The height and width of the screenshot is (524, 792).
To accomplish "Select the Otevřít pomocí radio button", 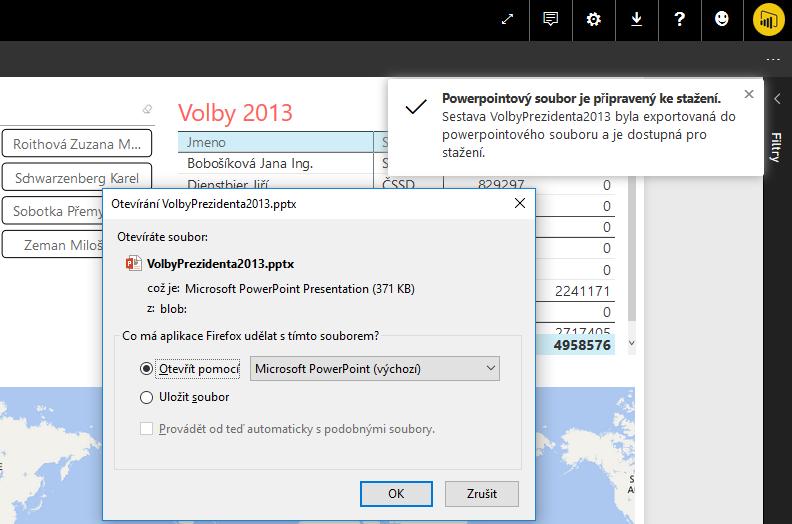I will tap(146, 369).
